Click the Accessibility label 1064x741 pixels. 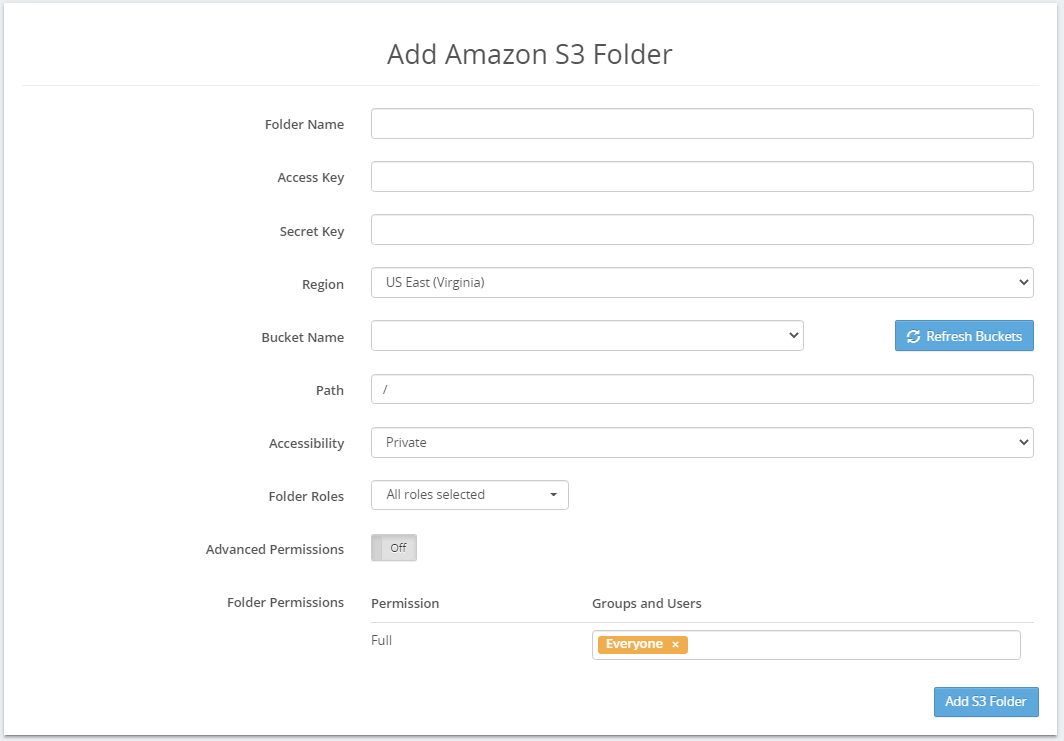[x=306, y=443]
